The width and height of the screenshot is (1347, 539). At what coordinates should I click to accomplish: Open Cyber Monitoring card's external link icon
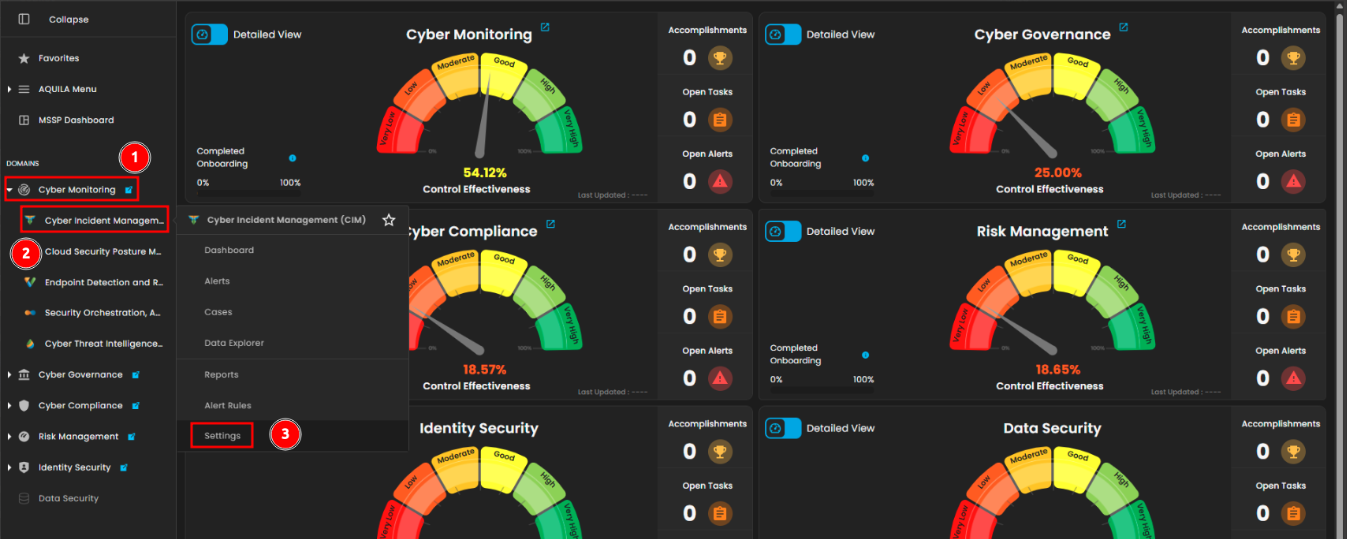pyautogui.click(x=545, y=27)
